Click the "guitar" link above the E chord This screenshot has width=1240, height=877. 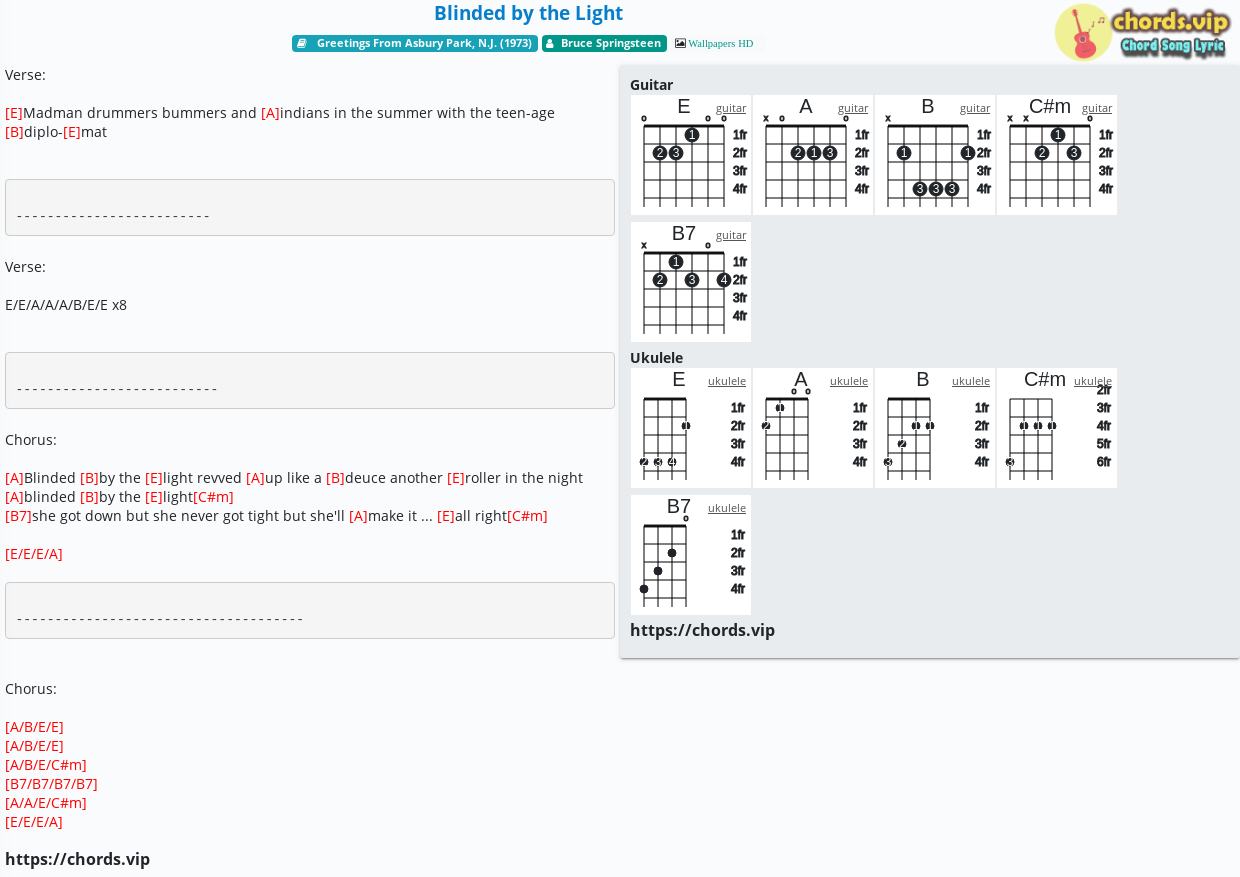point(731,108)
